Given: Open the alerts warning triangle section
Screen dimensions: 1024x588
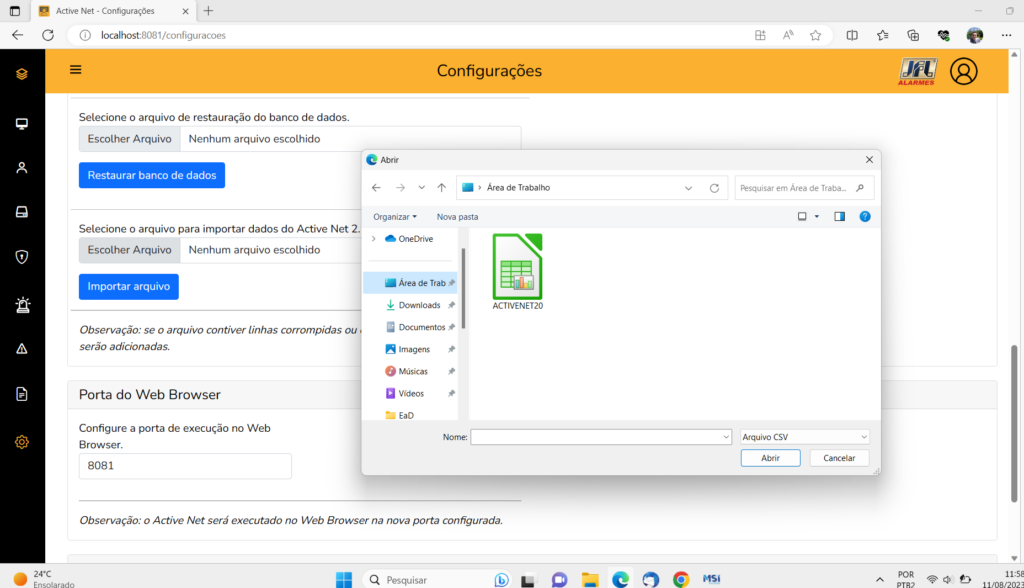Looking at the screenshot, I should tap(21, 349).
